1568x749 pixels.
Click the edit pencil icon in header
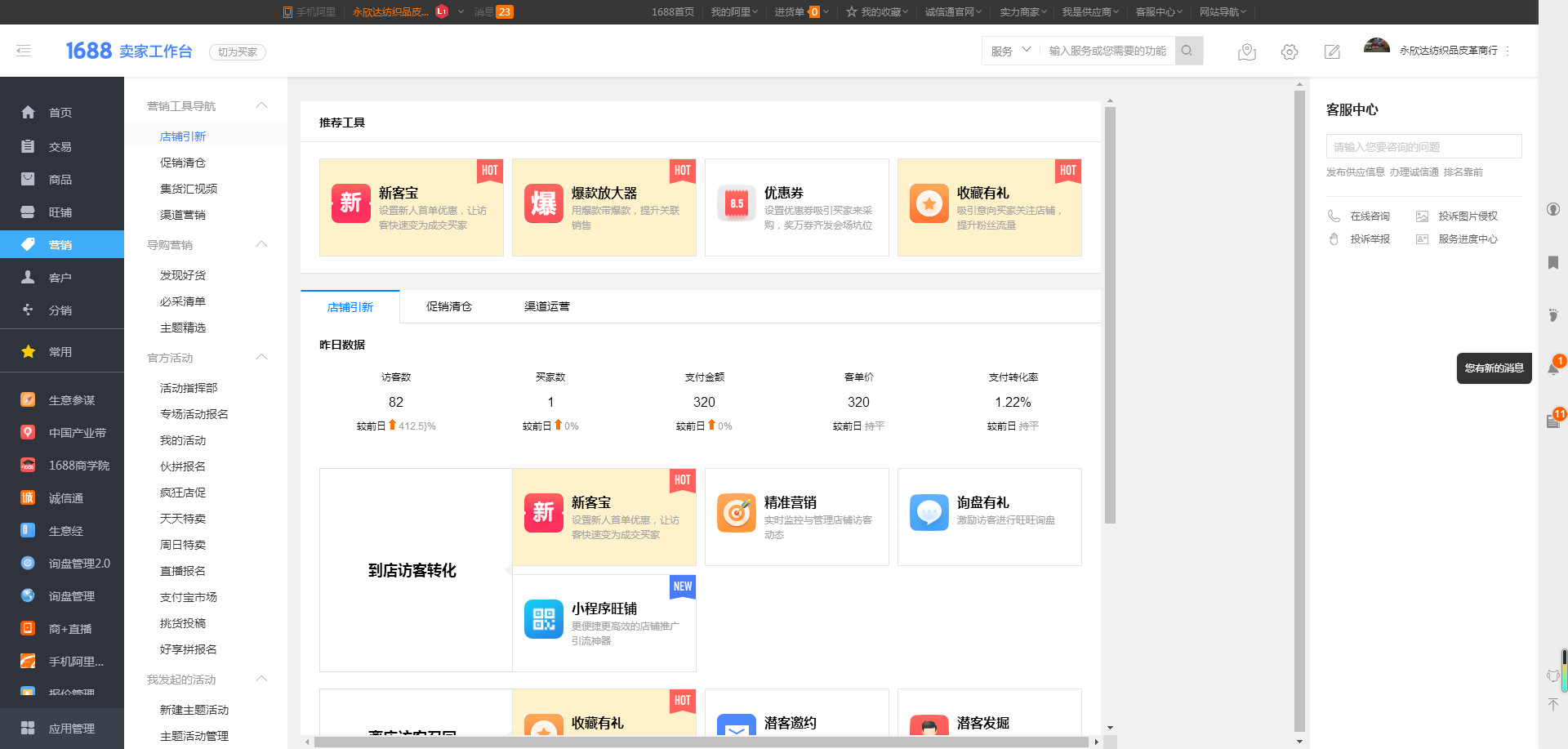click(1332, 51)
